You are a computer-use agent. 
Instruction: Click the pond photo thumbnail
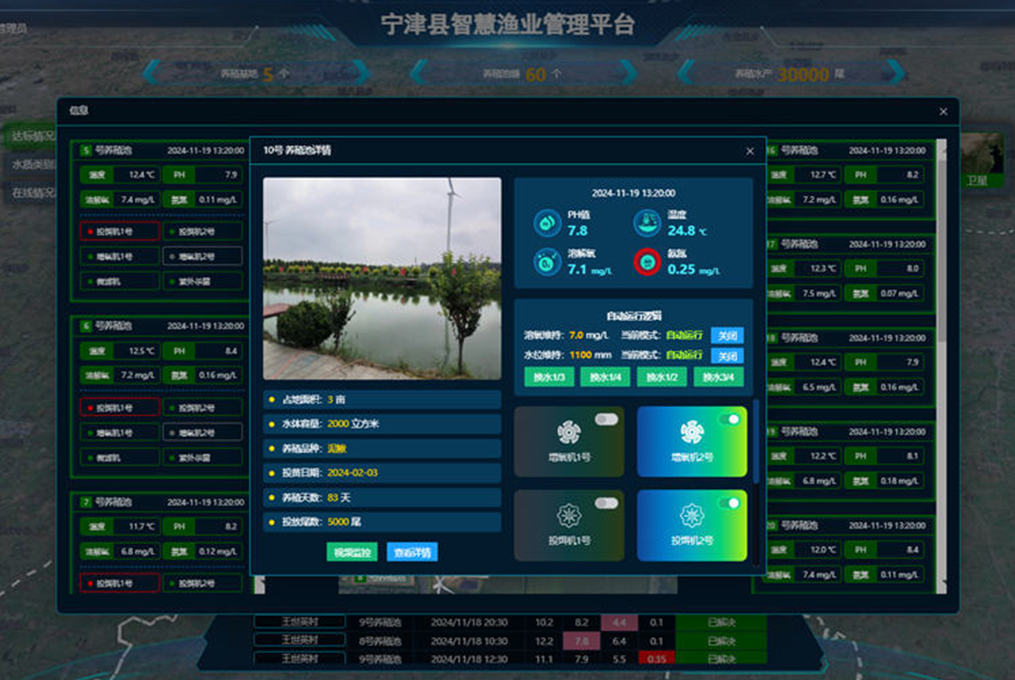pyautogui.click(x=382, y=278)
